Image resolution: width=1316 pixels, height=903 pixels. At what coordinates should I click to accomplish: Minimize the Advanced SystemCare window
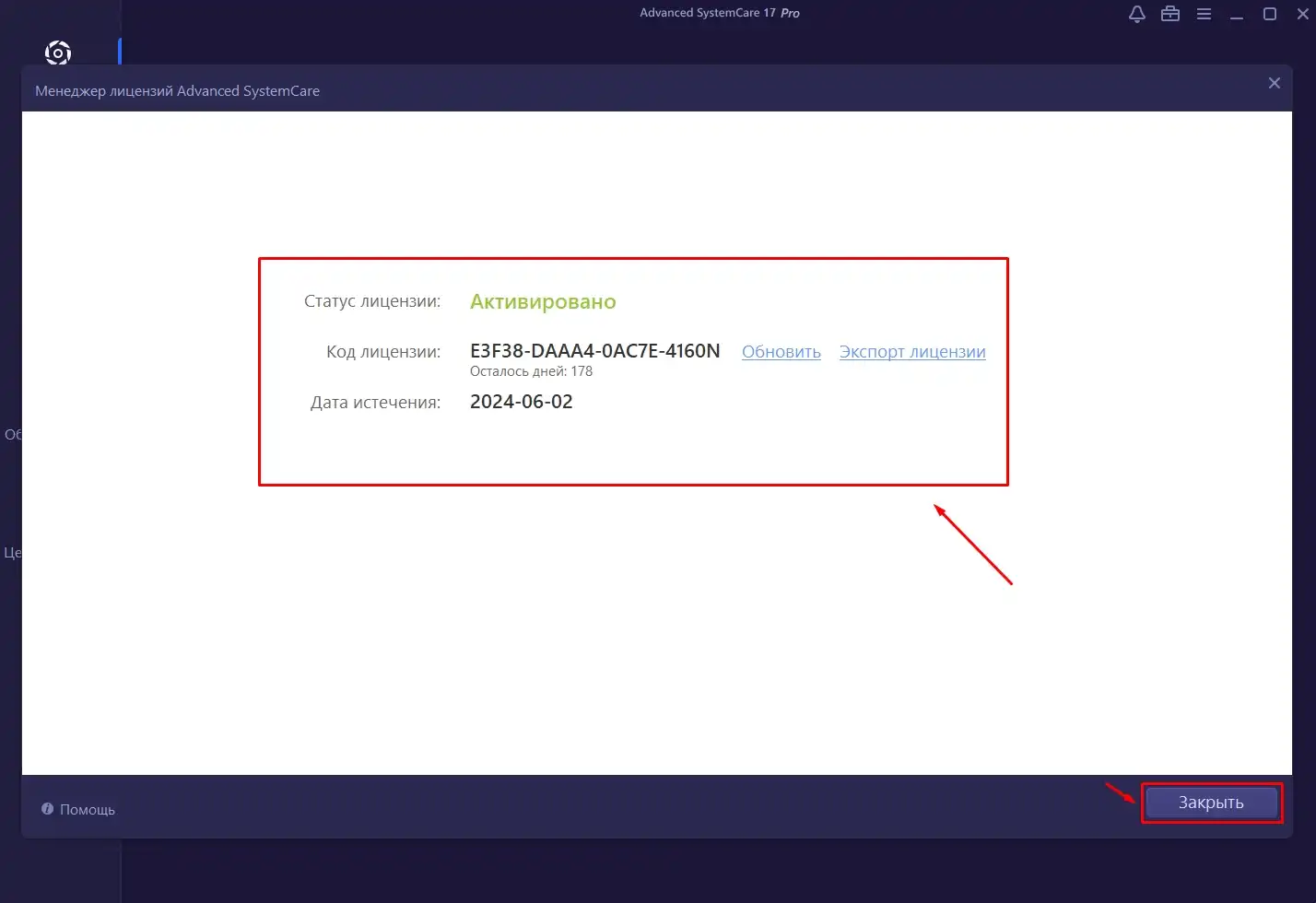pos(1237,14)
